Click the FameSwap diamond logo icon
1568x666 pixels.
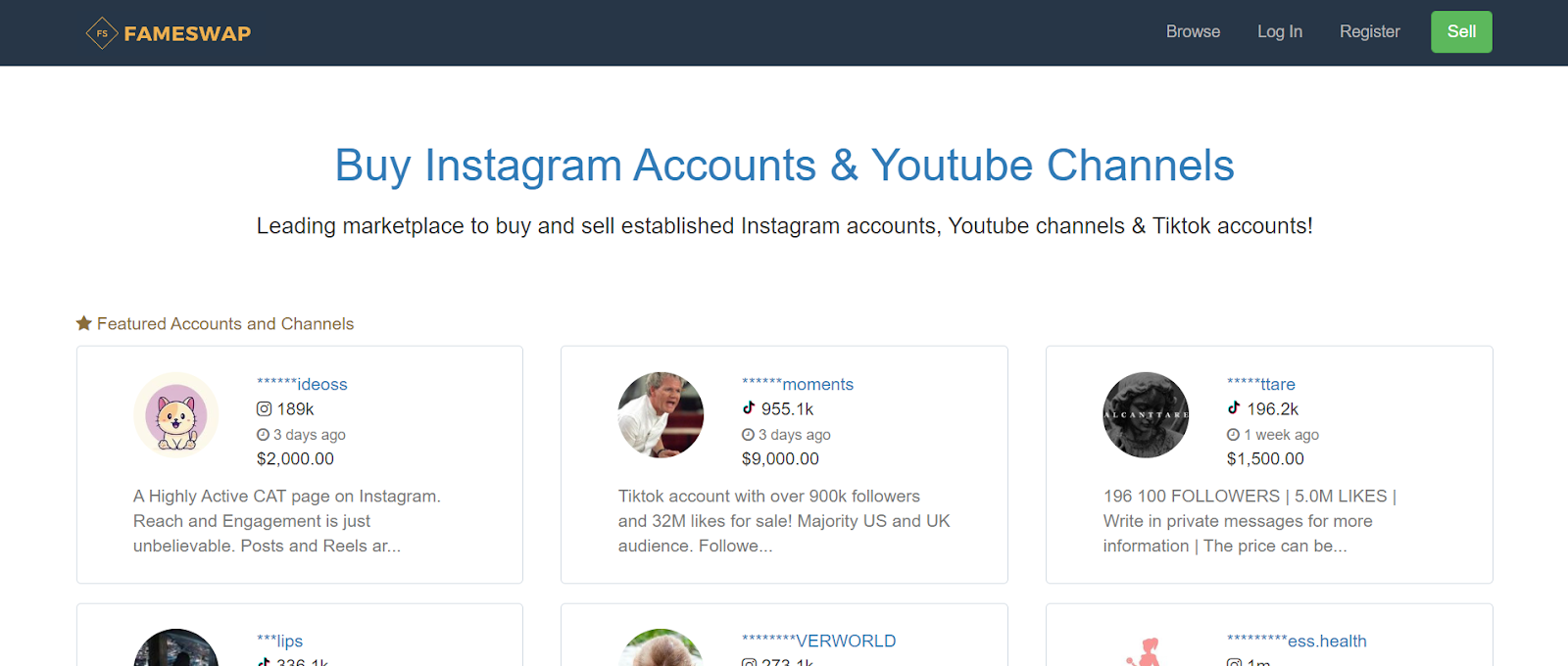[x=102, y=33]
